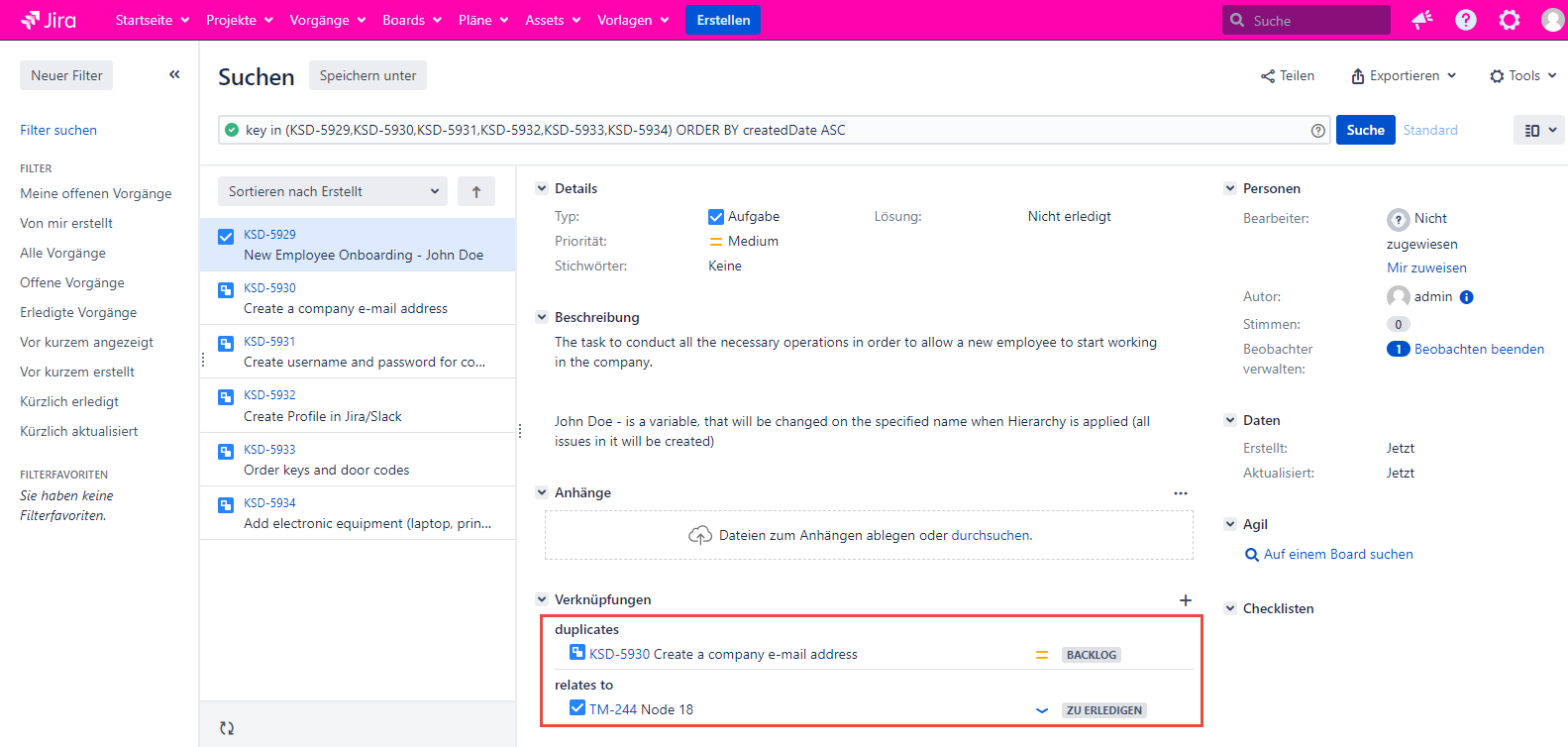
Task: Open the Exportieren dropdown
Action: [1404, 75]
